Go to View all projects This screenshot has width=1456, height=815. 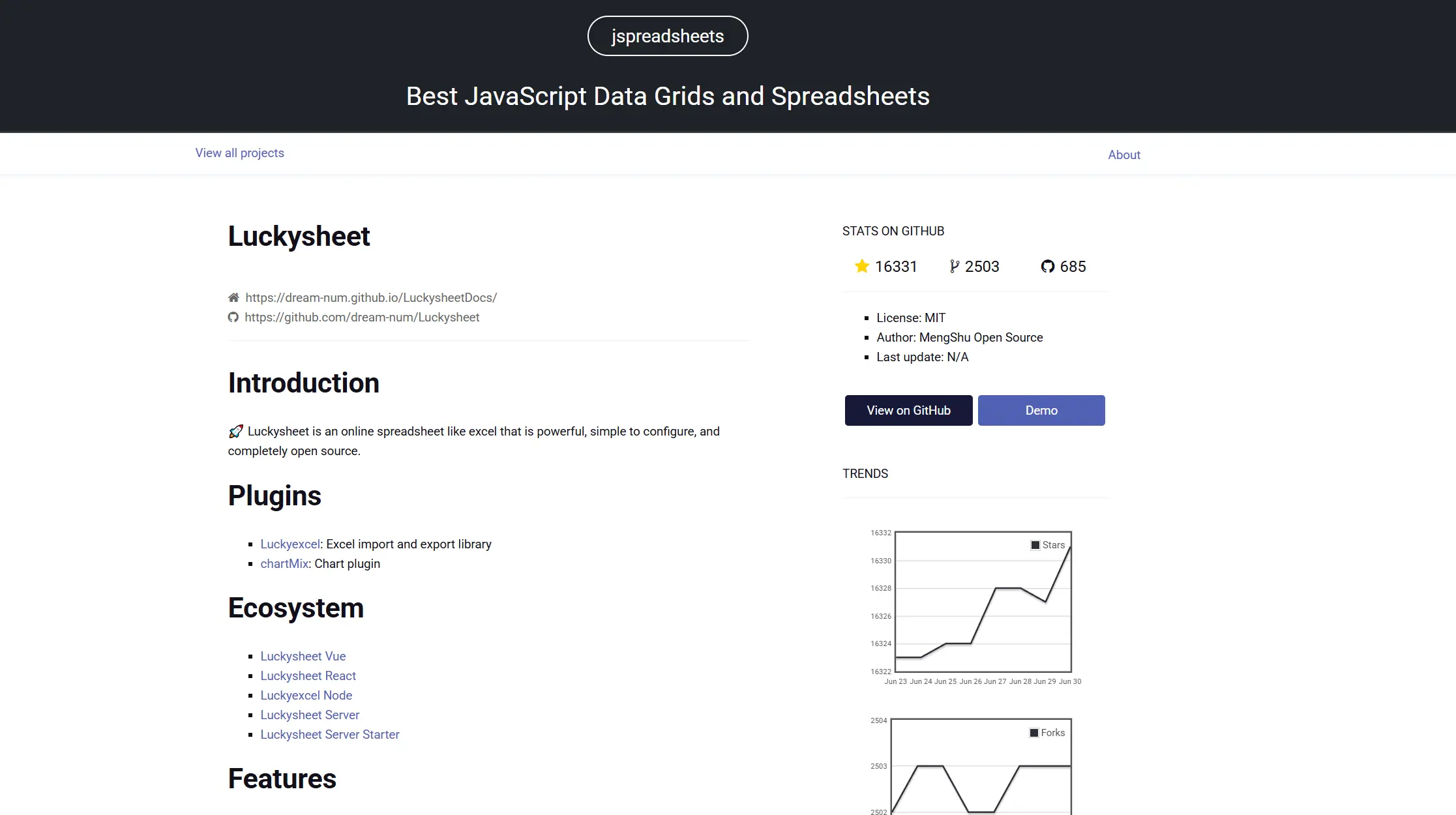[239, 153]
